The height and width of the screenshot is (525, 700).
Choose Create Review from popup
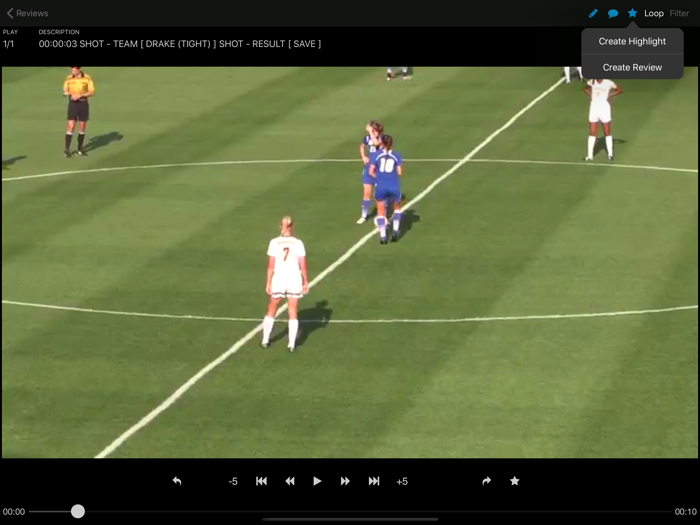point(632,67)
